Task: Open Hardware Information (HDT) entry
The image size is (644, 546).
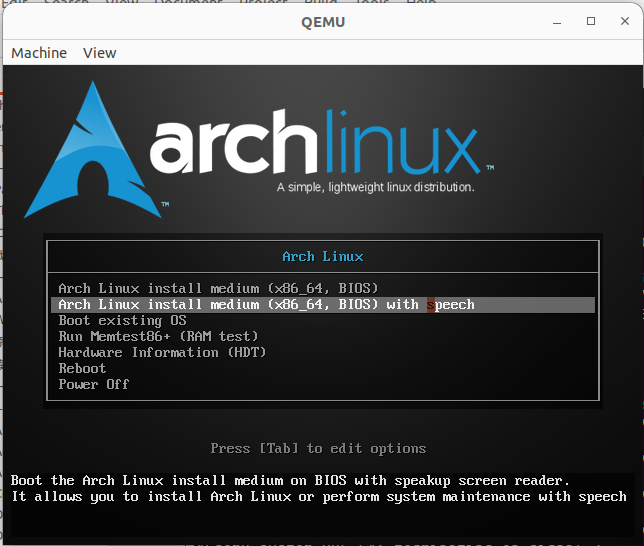Action: pos(162,353)
